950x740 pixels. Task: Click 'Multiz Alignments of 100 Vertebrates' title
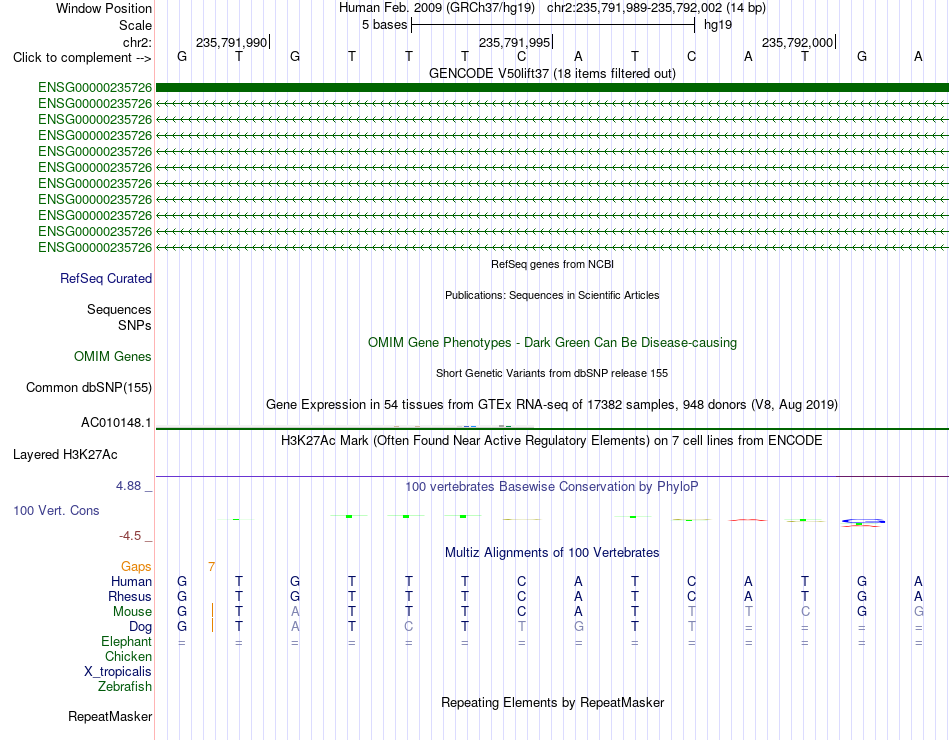click(x=552, y=553)
